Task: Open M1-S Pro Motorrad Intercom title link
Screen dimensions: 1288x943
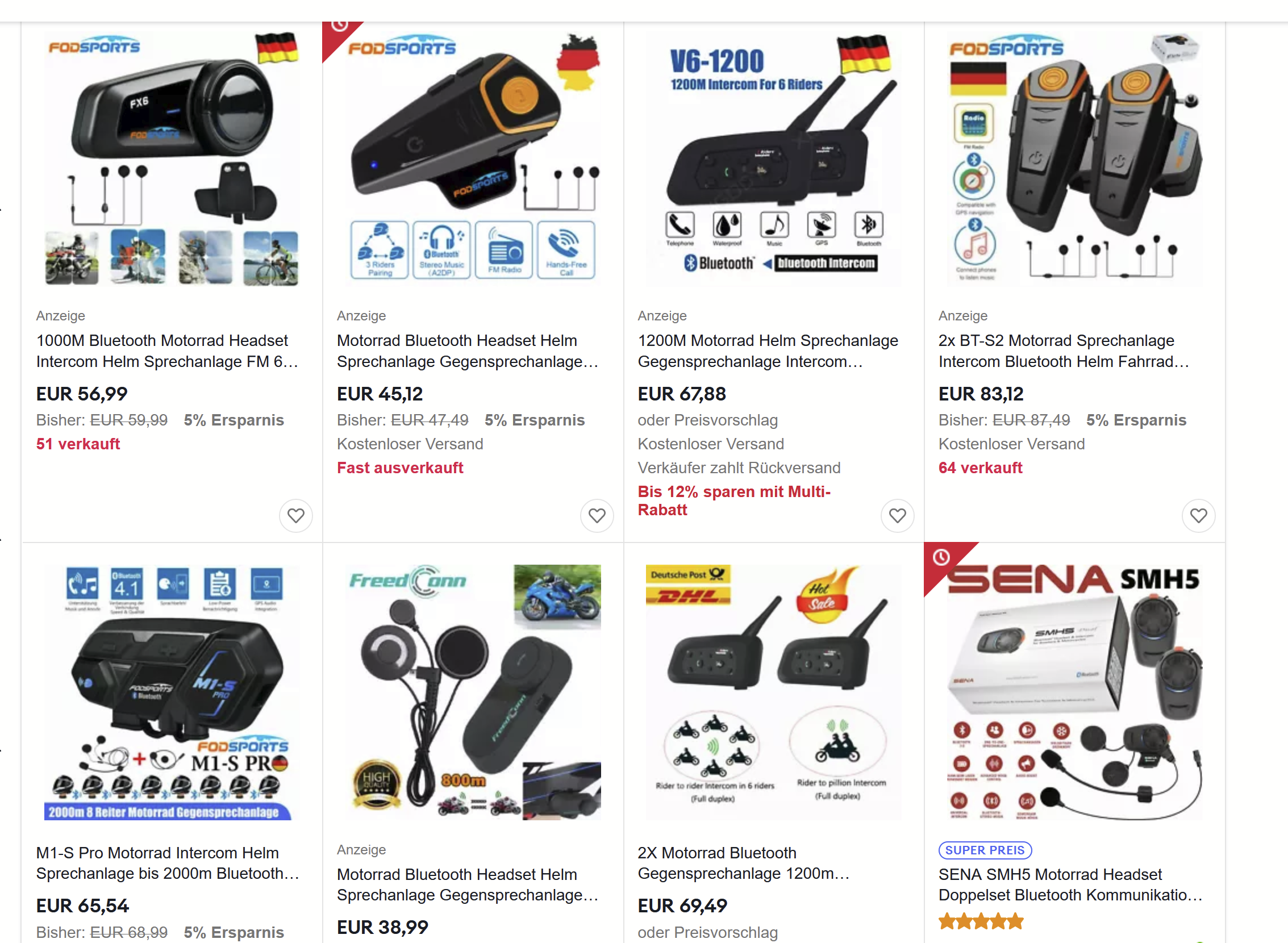Action: 168,863
